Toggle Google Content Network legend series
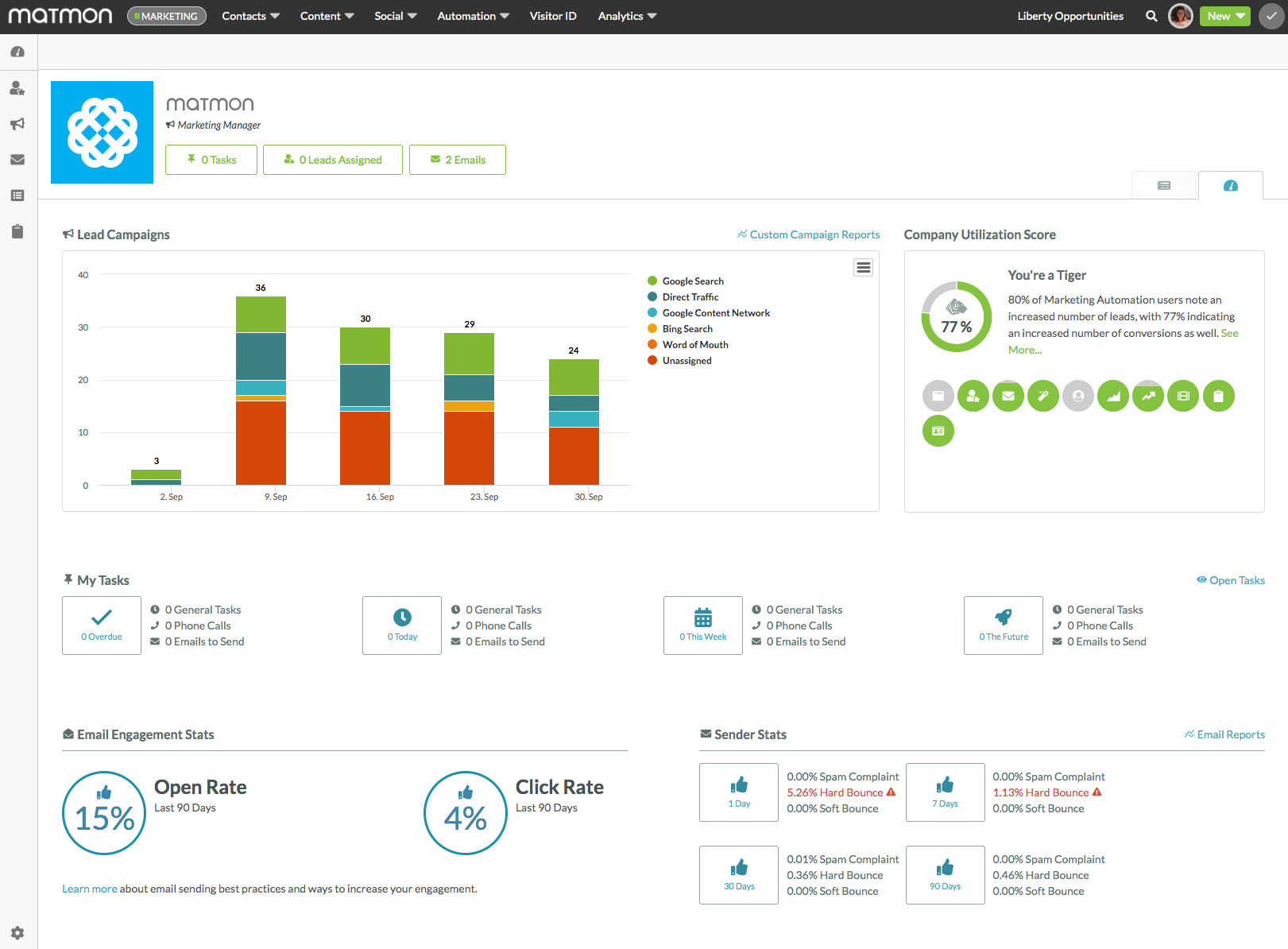1288x949 pixels. click(709, 312)
